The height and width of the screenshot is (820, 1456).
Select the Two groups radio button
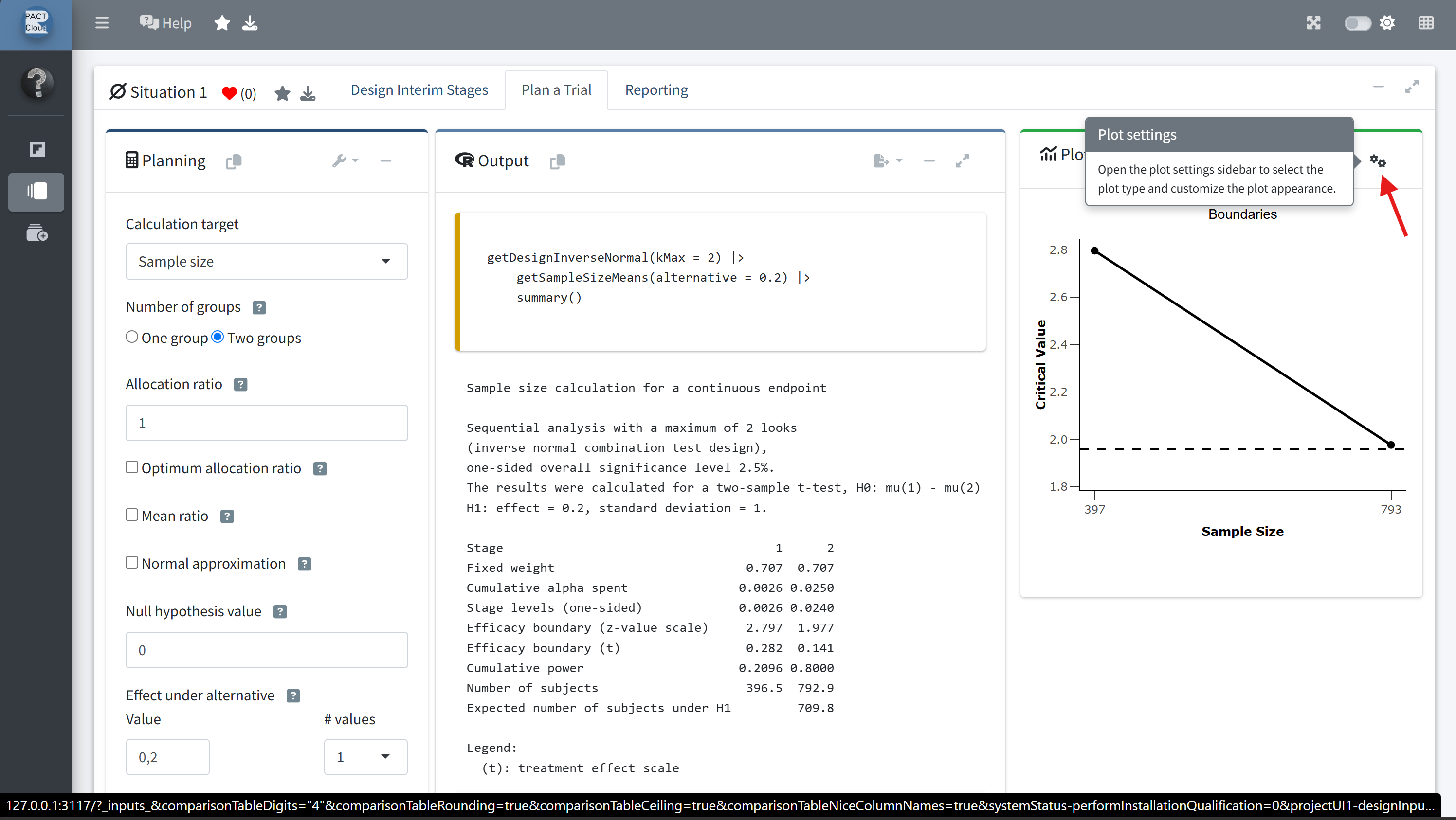[218, 337]
